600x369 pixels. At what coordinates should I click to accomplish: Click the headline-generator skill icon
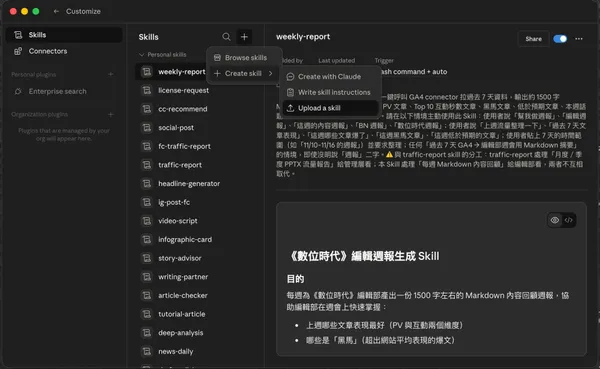click(x=147, y=184)
